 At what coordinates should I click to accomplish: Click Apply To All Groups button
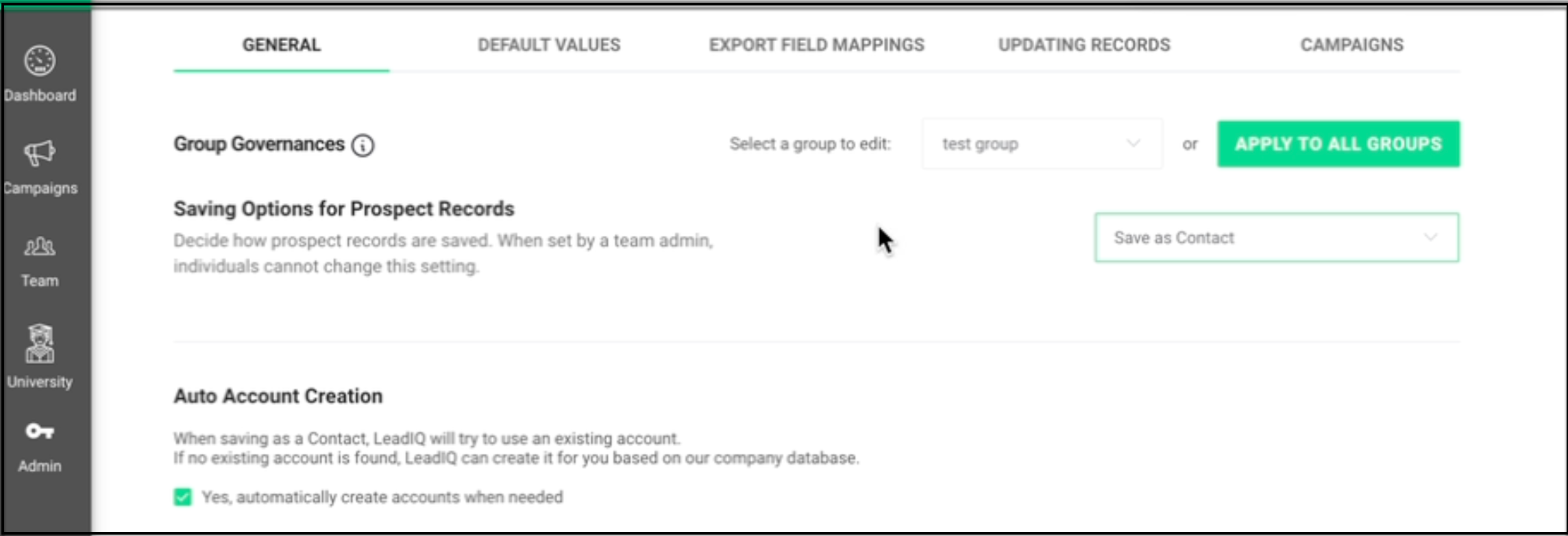point(1338,144)
